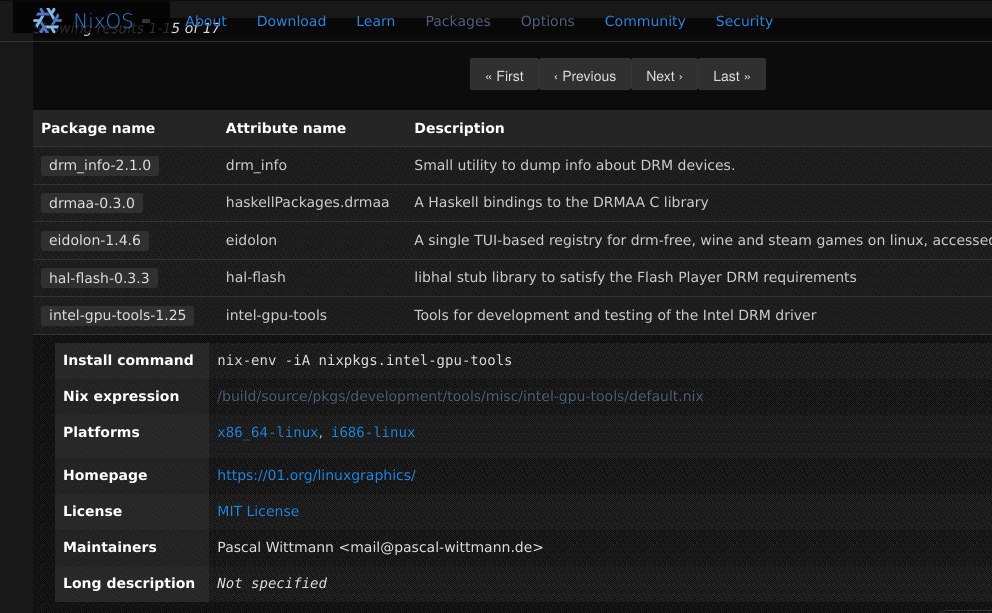Screen dimensions: 992x613
Task: Open the x86_64-linux platform link
Action: [267, 432]
